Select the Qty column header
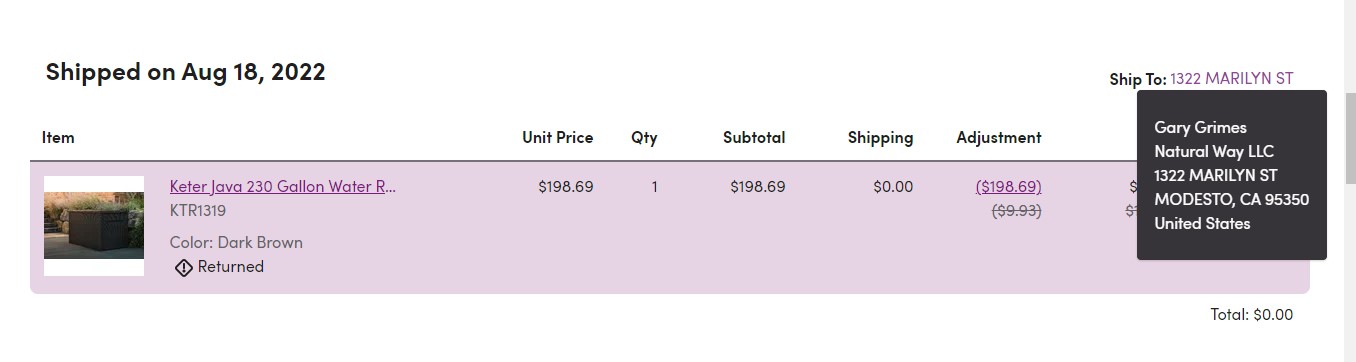This screenshot has height=362, width=1356. coord(644,137)
